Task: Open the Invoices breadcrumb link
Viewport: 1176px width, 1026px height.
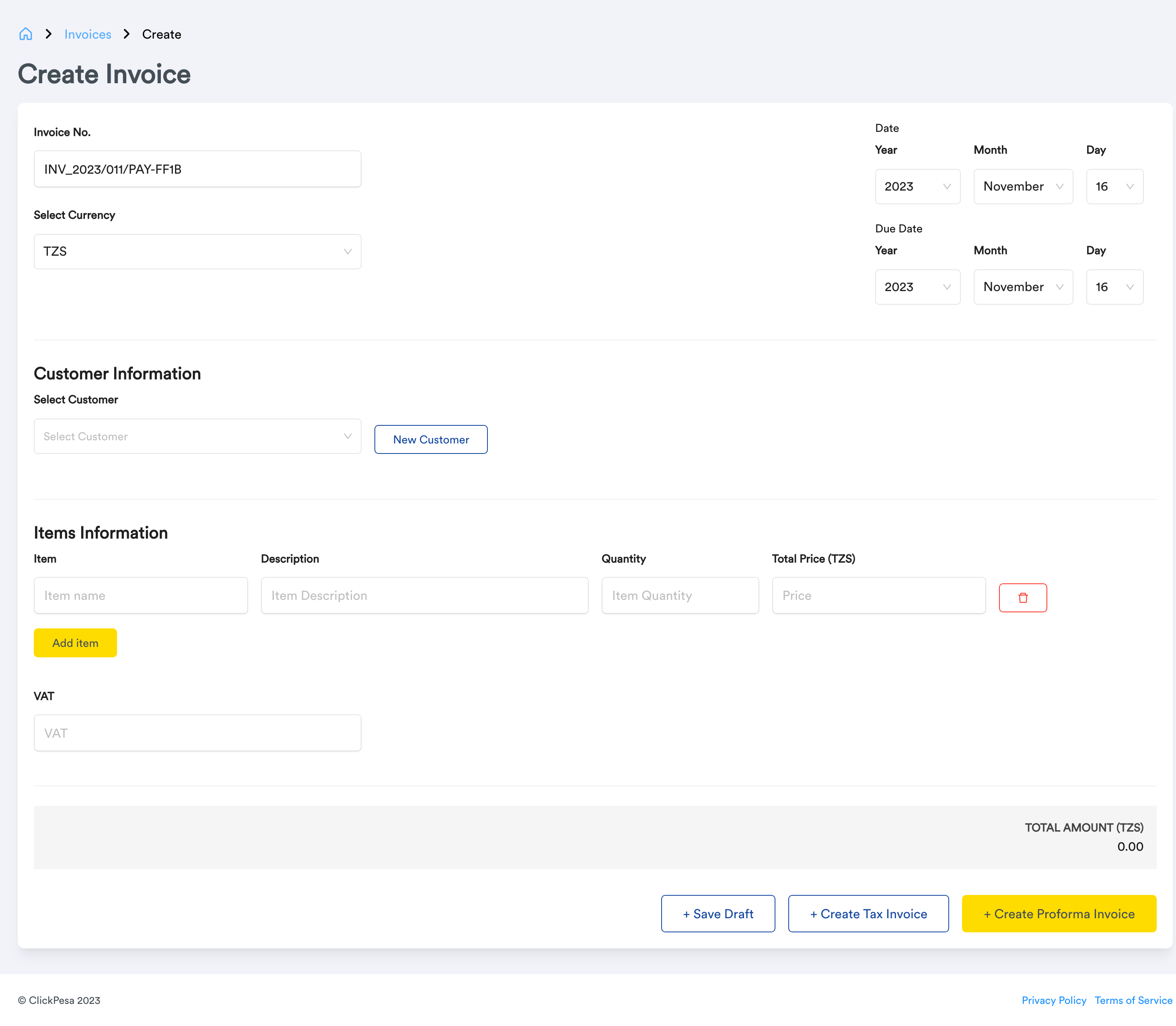Action: coord(88,34)
